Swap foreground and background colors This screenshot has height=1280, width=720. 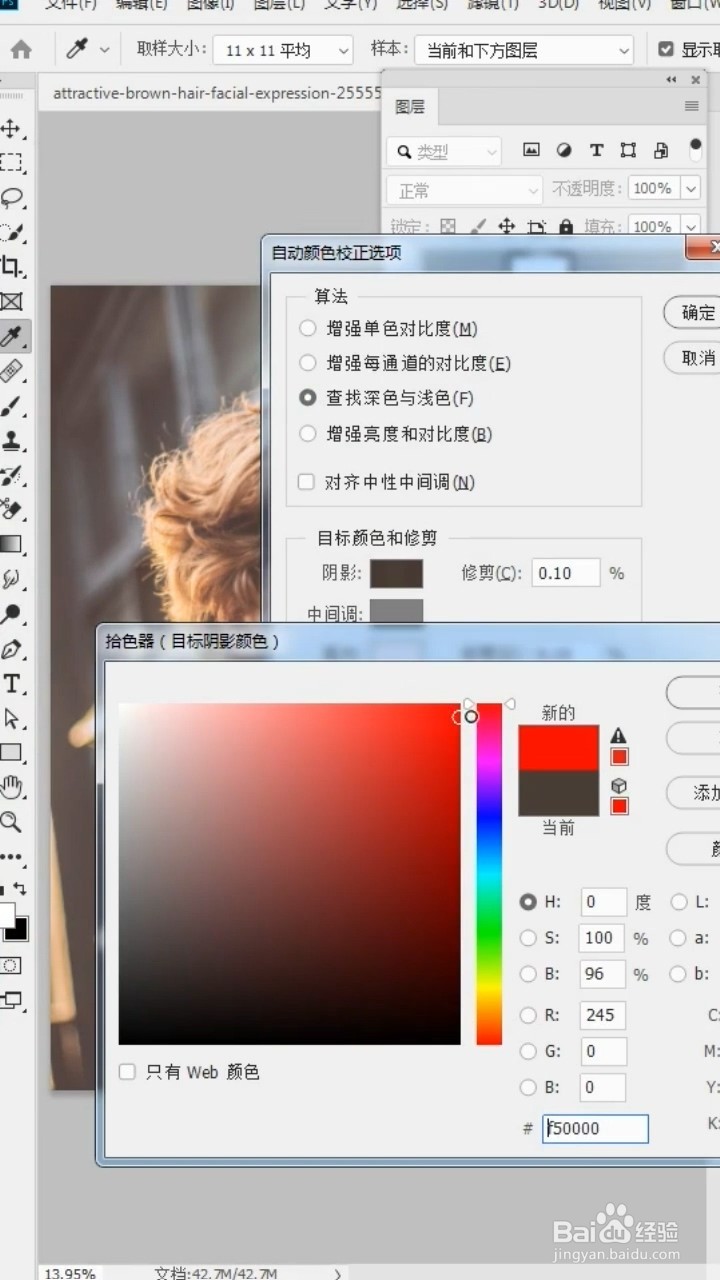tap(20, 888)
